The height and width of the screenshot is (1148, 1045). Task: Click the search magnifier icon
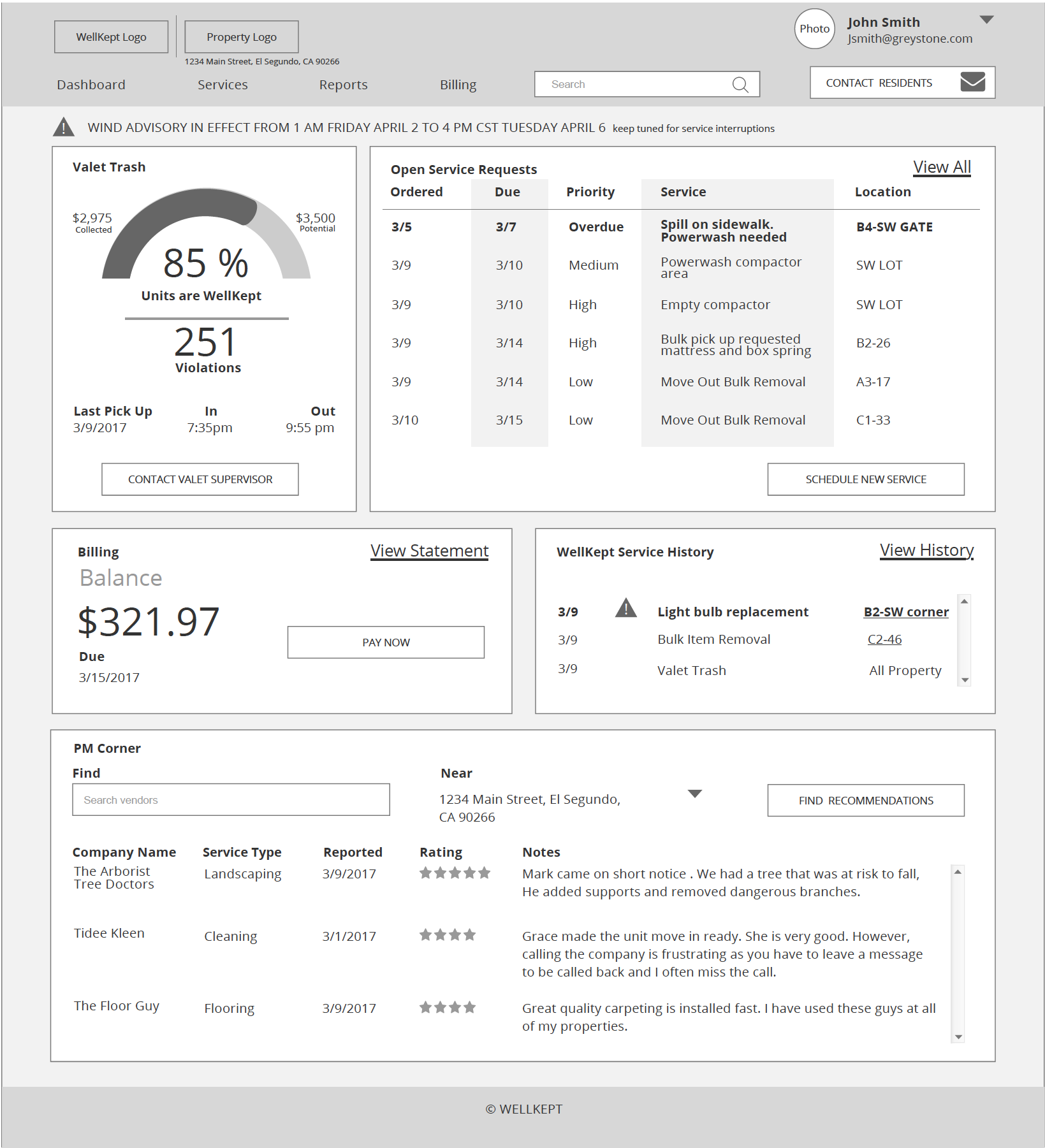click(740, 85)
